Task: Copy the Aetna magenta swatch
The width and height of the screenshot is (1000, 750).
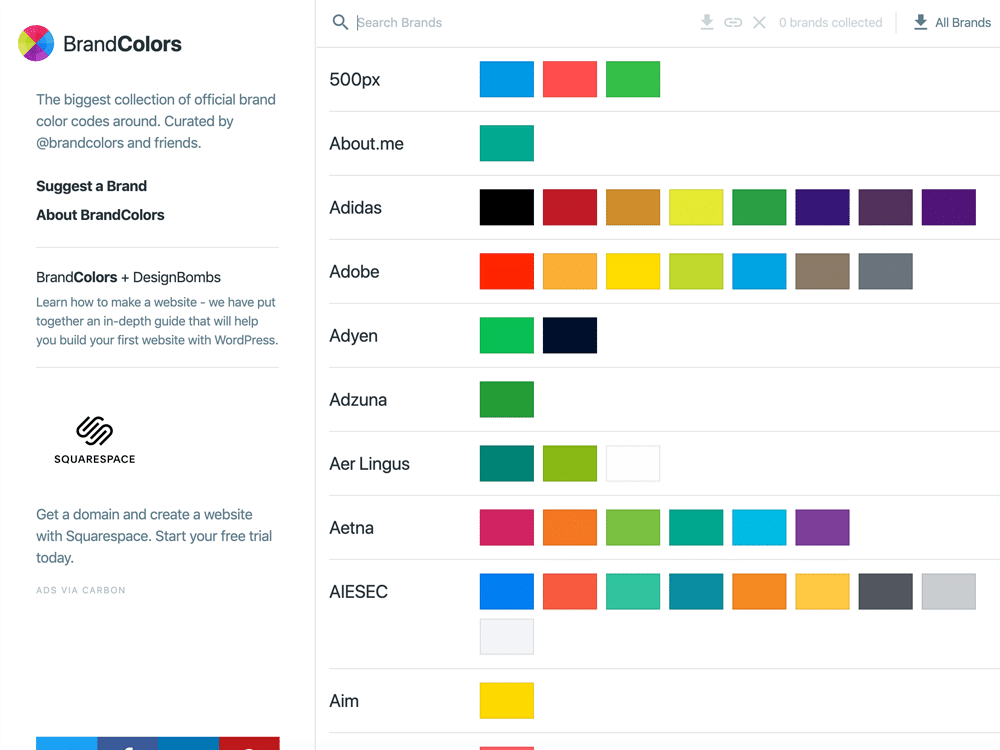Action: point(507,527)
